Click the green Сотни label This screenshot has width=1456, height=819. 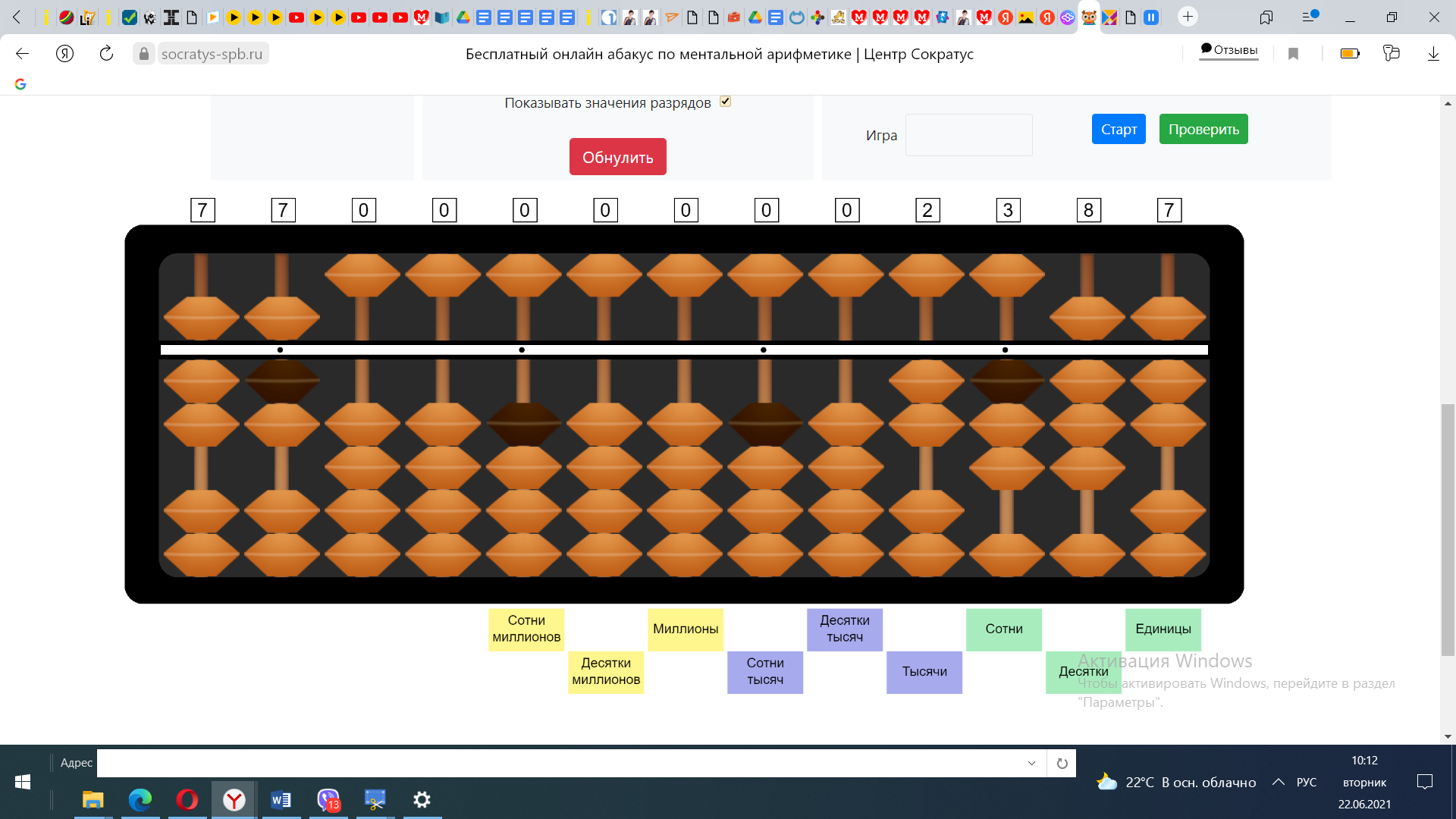pos(1004,629)
